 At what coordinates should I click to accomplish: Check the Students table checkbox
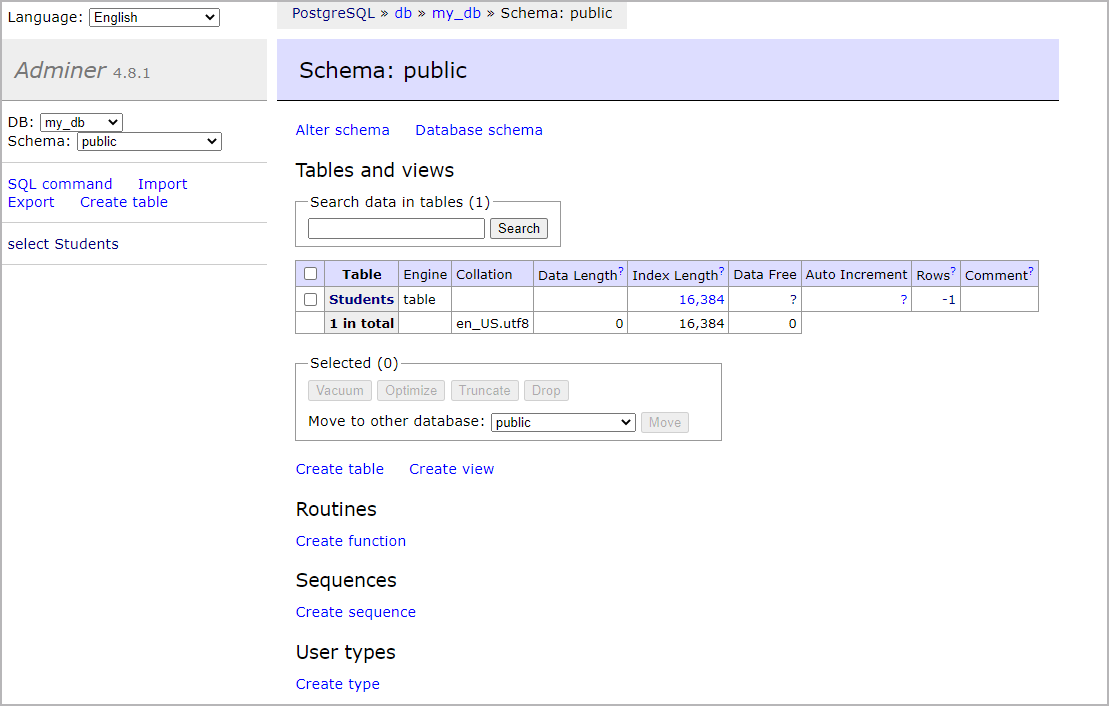[310, 299]
